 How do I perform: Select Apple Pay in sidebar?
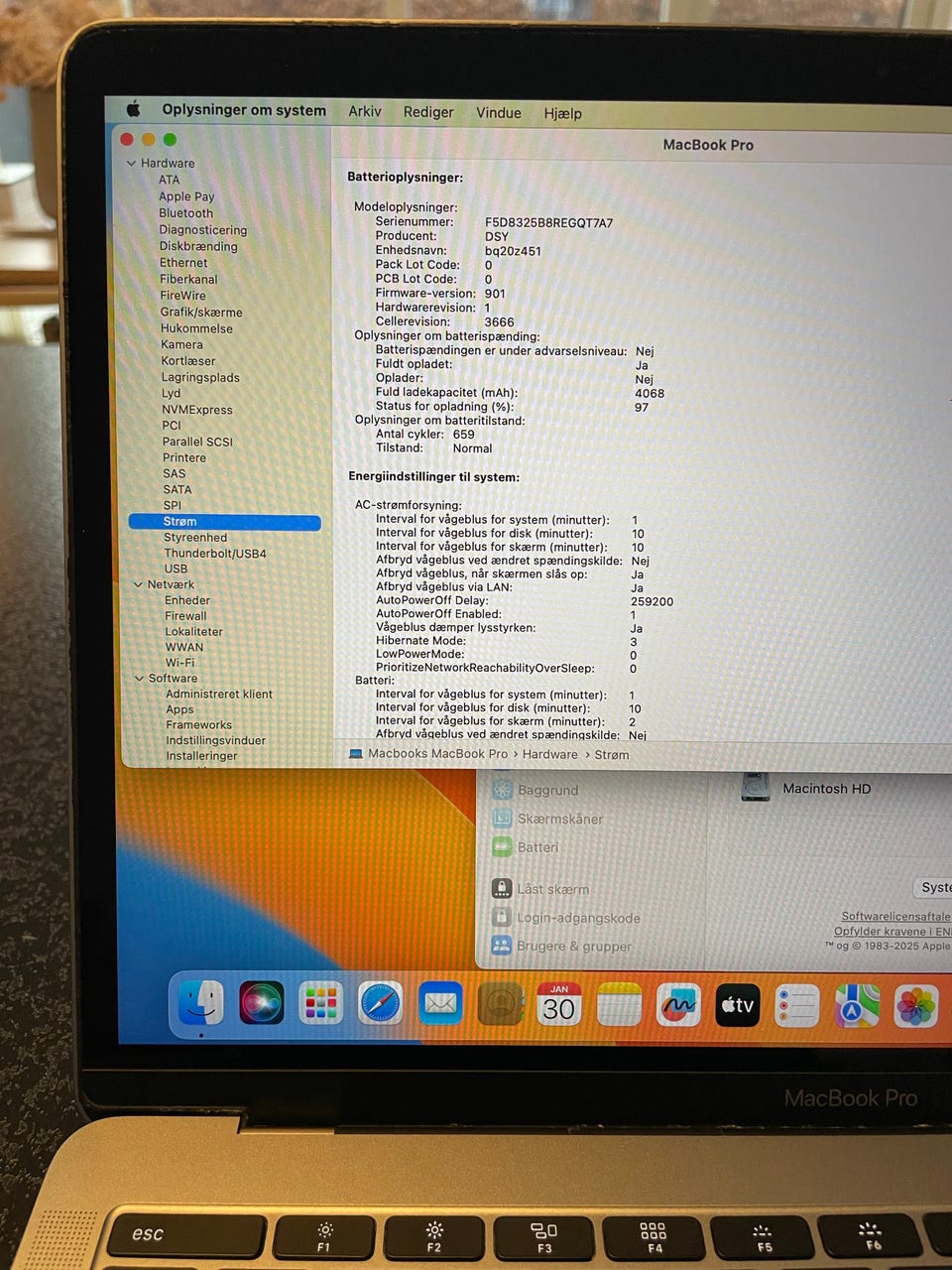pos(186,196)
